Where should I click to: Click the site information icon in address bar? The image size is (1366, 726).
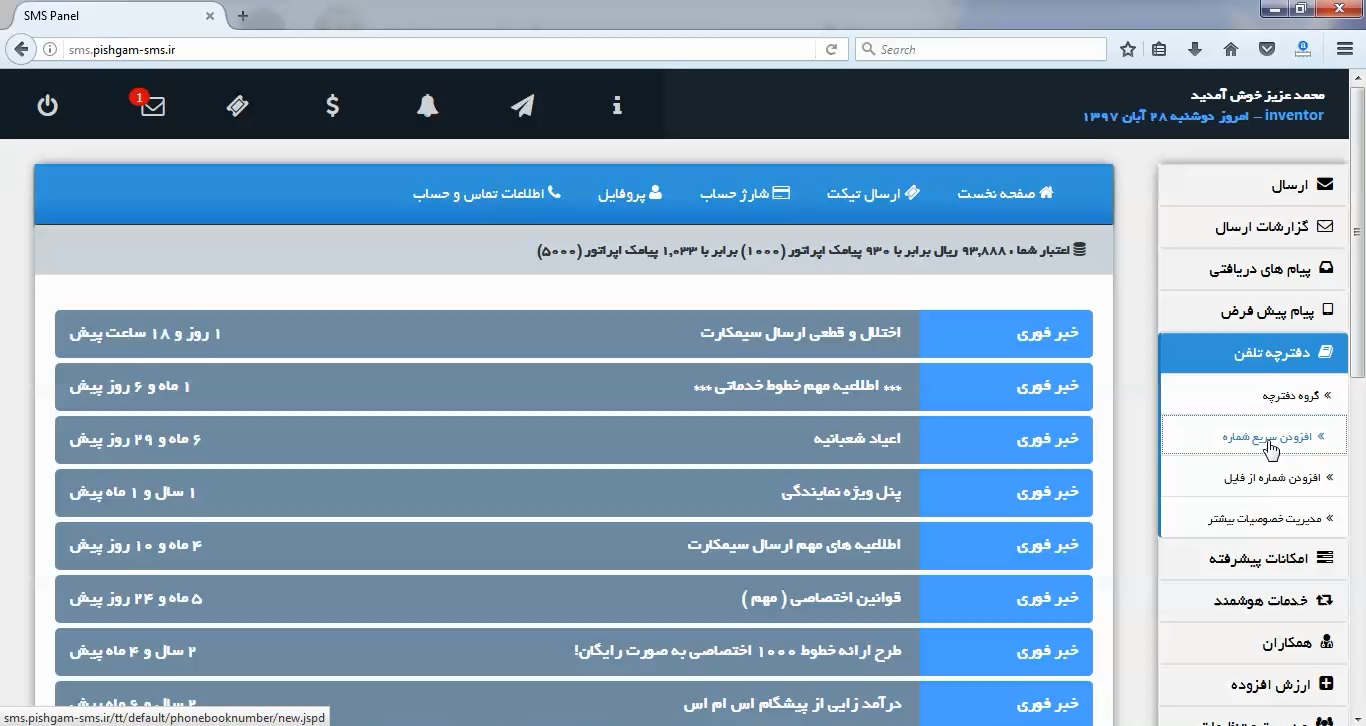click(50, 49)
